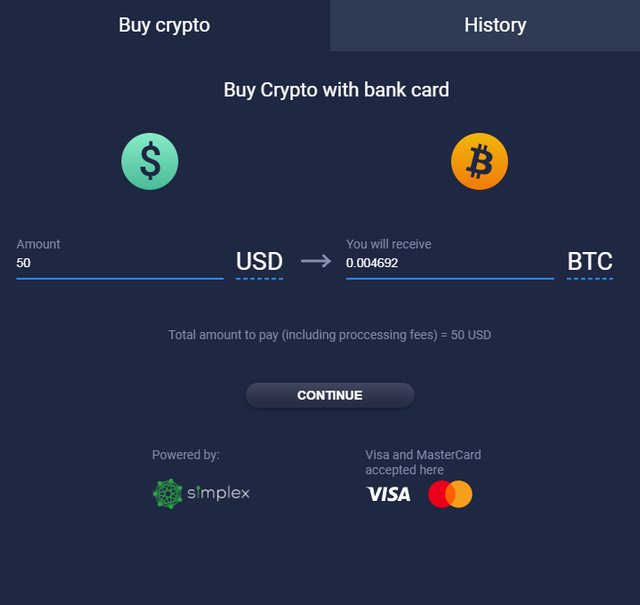The image size is (640, 605).
Task: Click the 'Powered by:' label
Action: [x=185, y=455]
